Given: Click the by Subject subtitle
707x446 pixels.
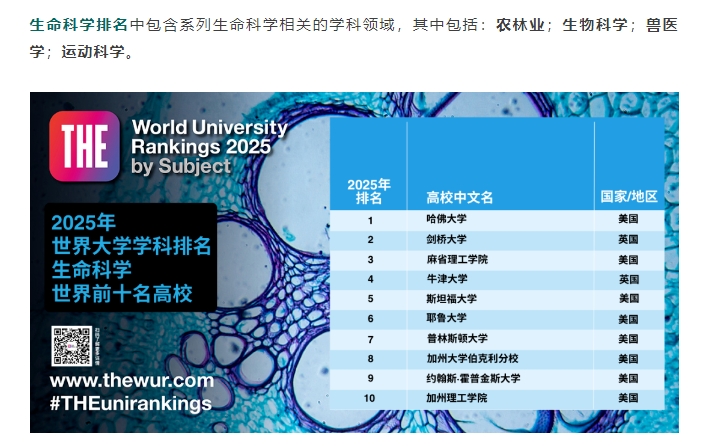Looking at the screenshot, I should 181,167.
